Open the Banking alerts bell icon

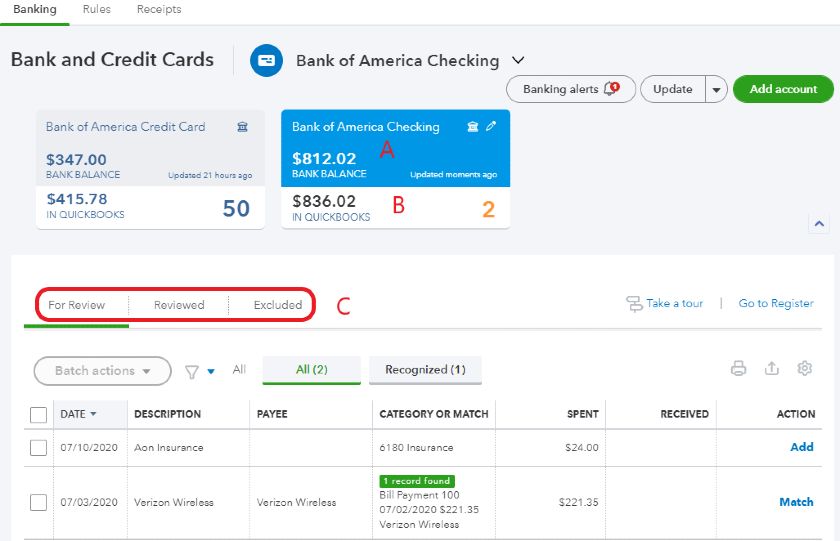click(x=611, y=88)
